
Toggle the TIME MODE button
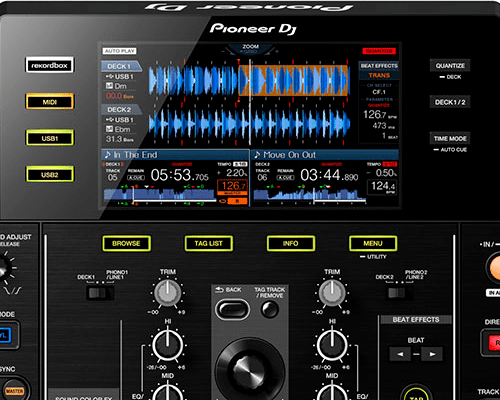click(450, 138)
